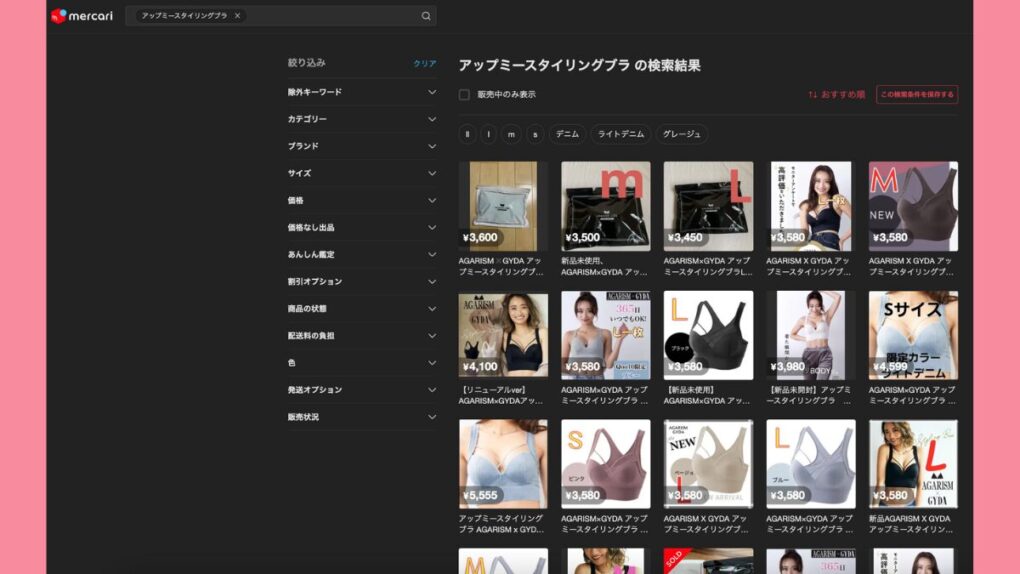This screenshot has width=1020, height=574.
Task: Click この検索条件を保存する button
Action: point(917,94)
